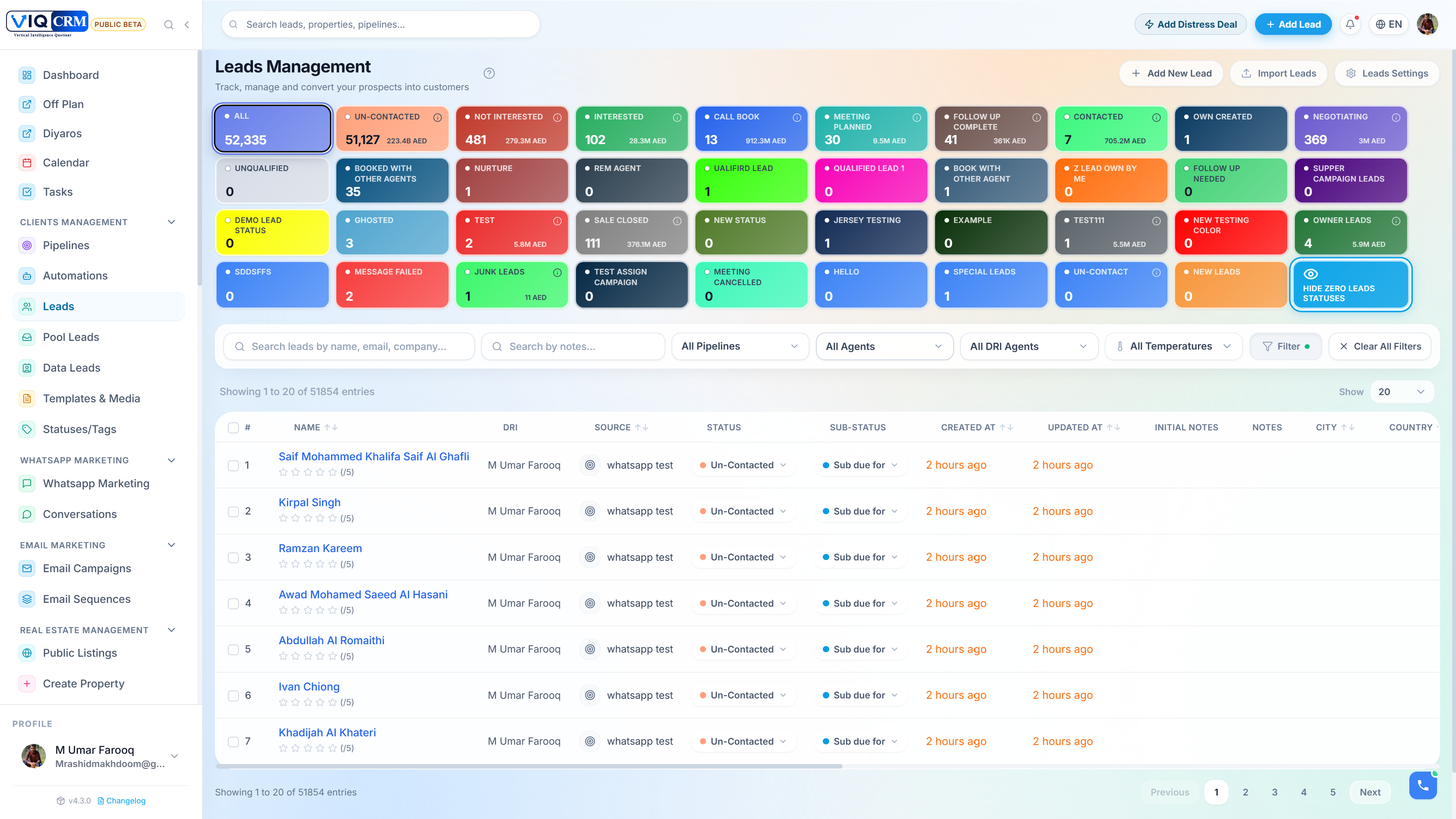Click the sidebar search magnifier icon

coord(168,24)
